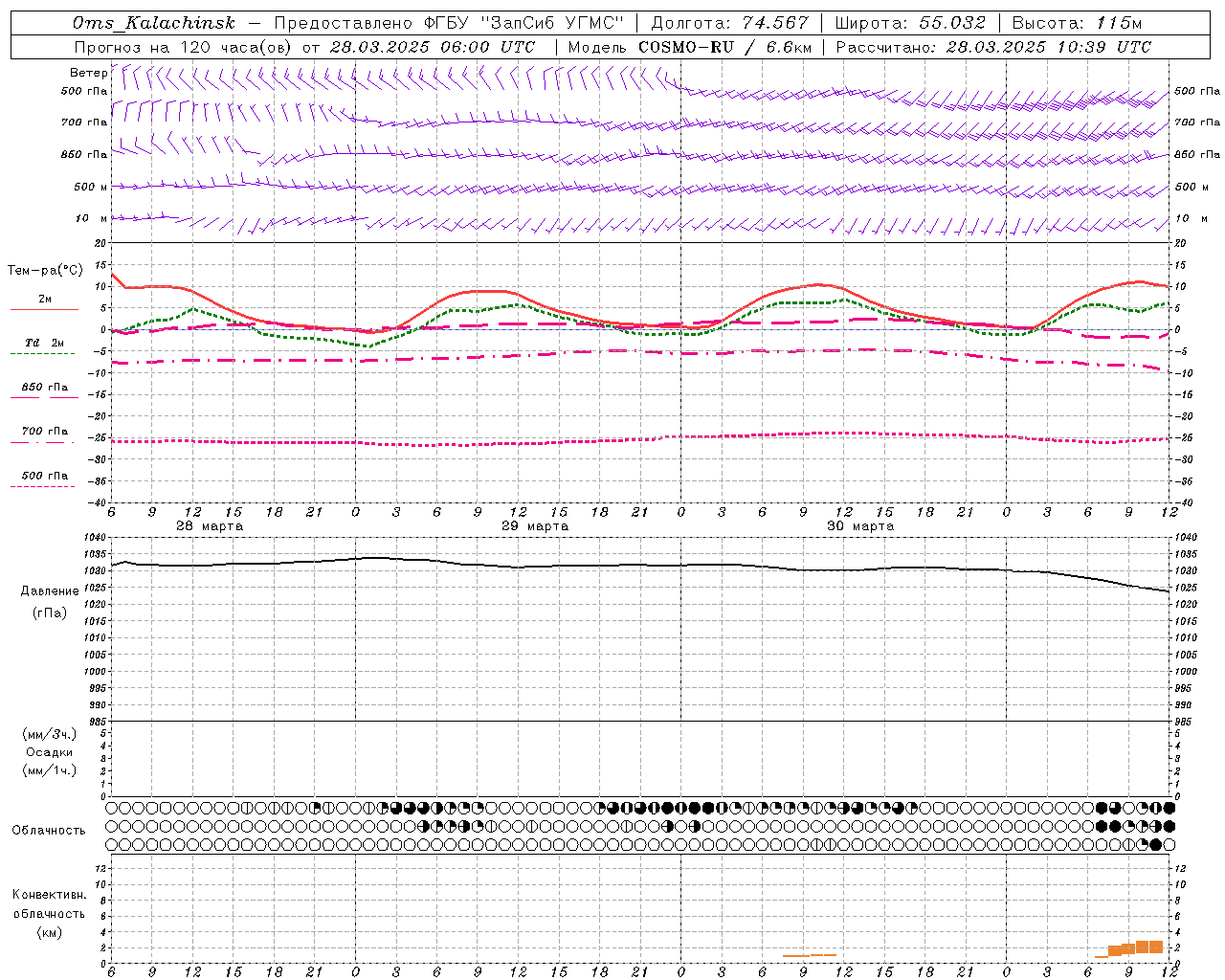The width and height of the screenshot is (1225, 980).
Task: Click the 30 марта date label
Action: coord(860,526)
